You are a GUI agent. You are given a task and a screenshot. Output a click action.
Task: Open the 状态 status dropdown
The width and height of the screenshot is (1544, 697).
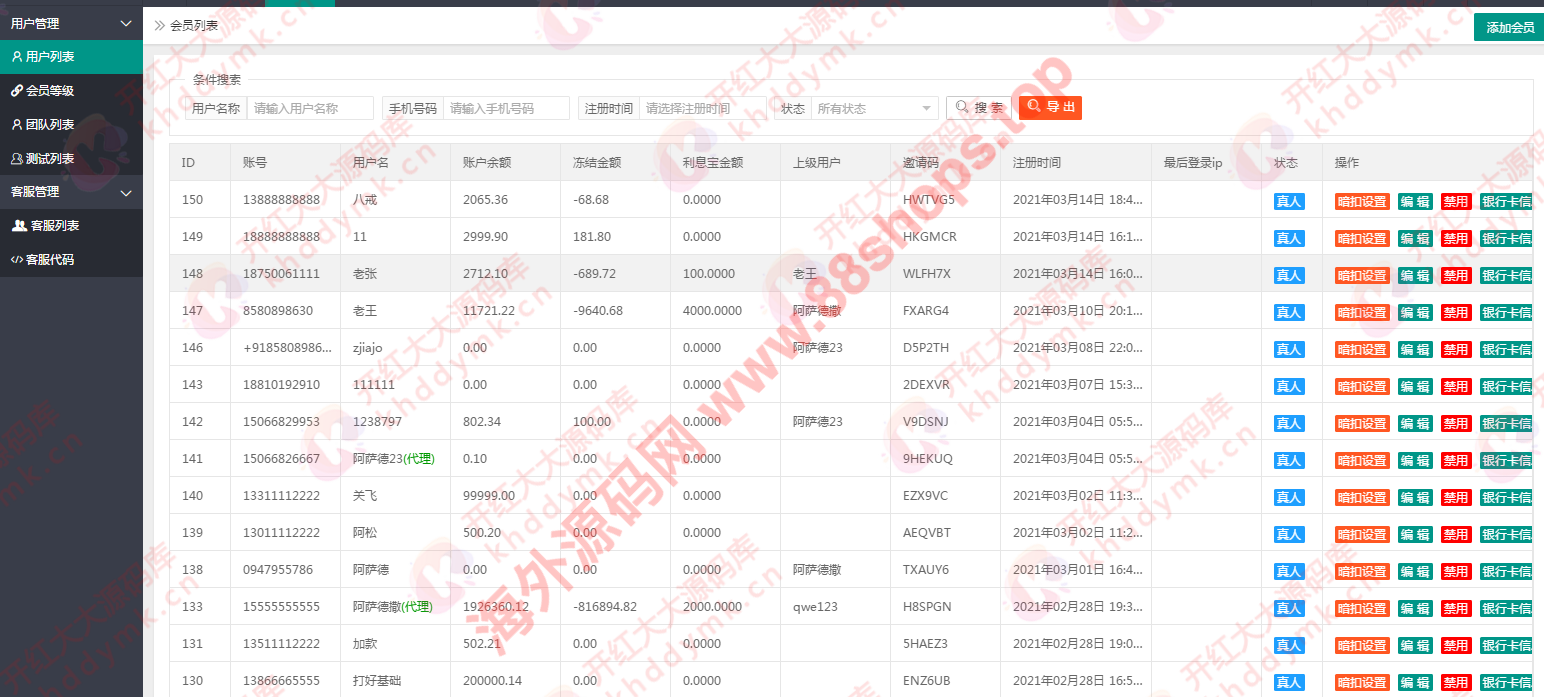(x=874, y=108)
